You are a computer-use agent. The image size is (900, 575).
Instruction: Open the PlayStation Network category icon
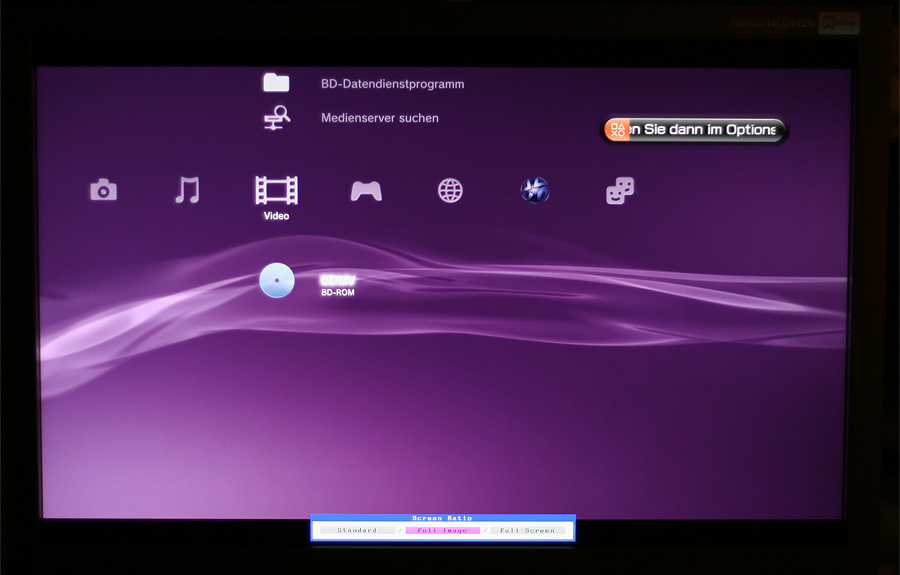pyautogui.click(x=534, y=191)
